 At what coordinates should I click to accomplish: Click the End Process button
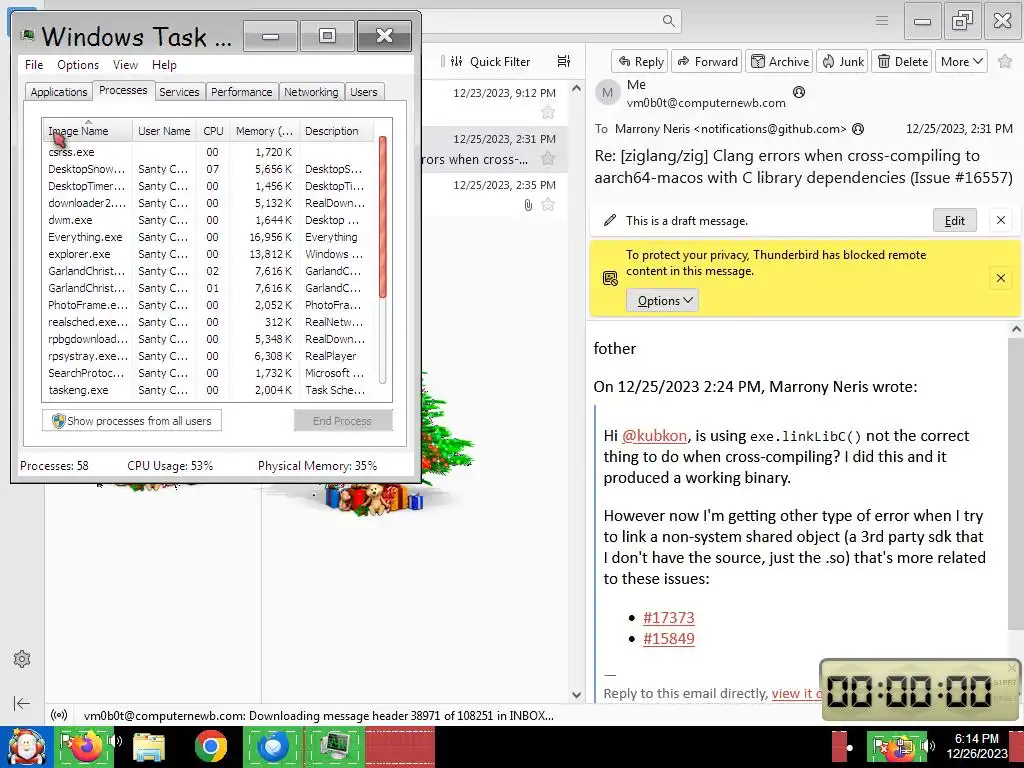click(x=343, y=421)
